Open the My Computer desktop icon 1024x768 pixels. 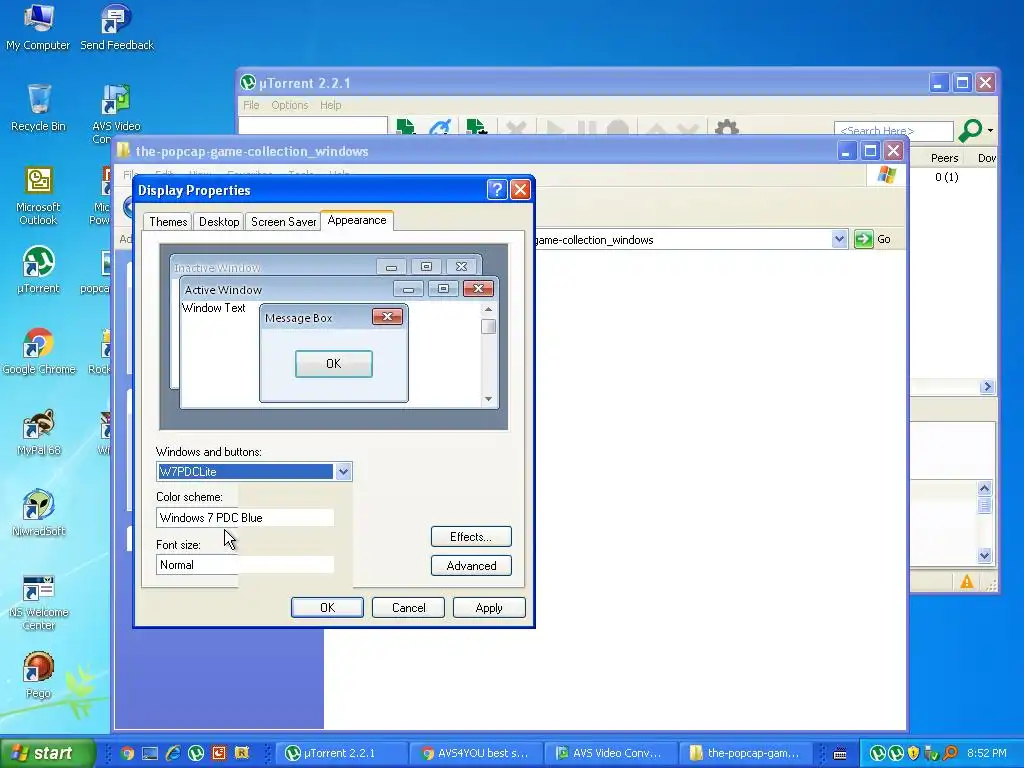(x=38, y=27)
